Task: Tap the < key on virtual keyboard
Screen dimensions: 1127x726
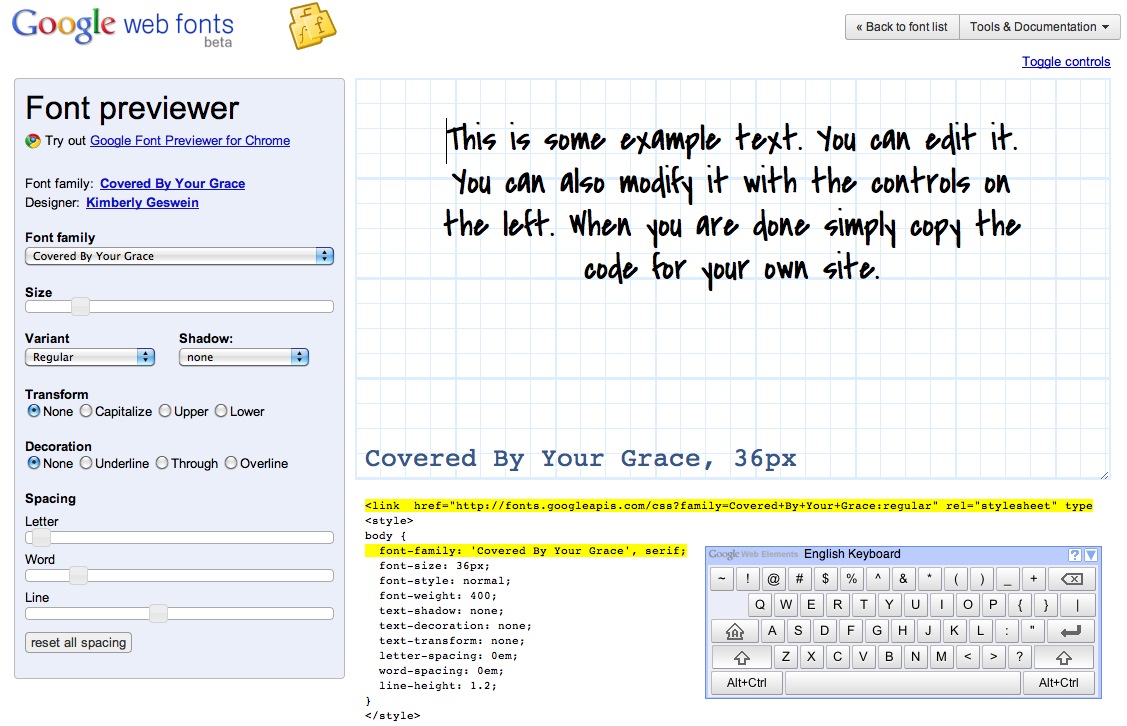Action: (967, 657)
